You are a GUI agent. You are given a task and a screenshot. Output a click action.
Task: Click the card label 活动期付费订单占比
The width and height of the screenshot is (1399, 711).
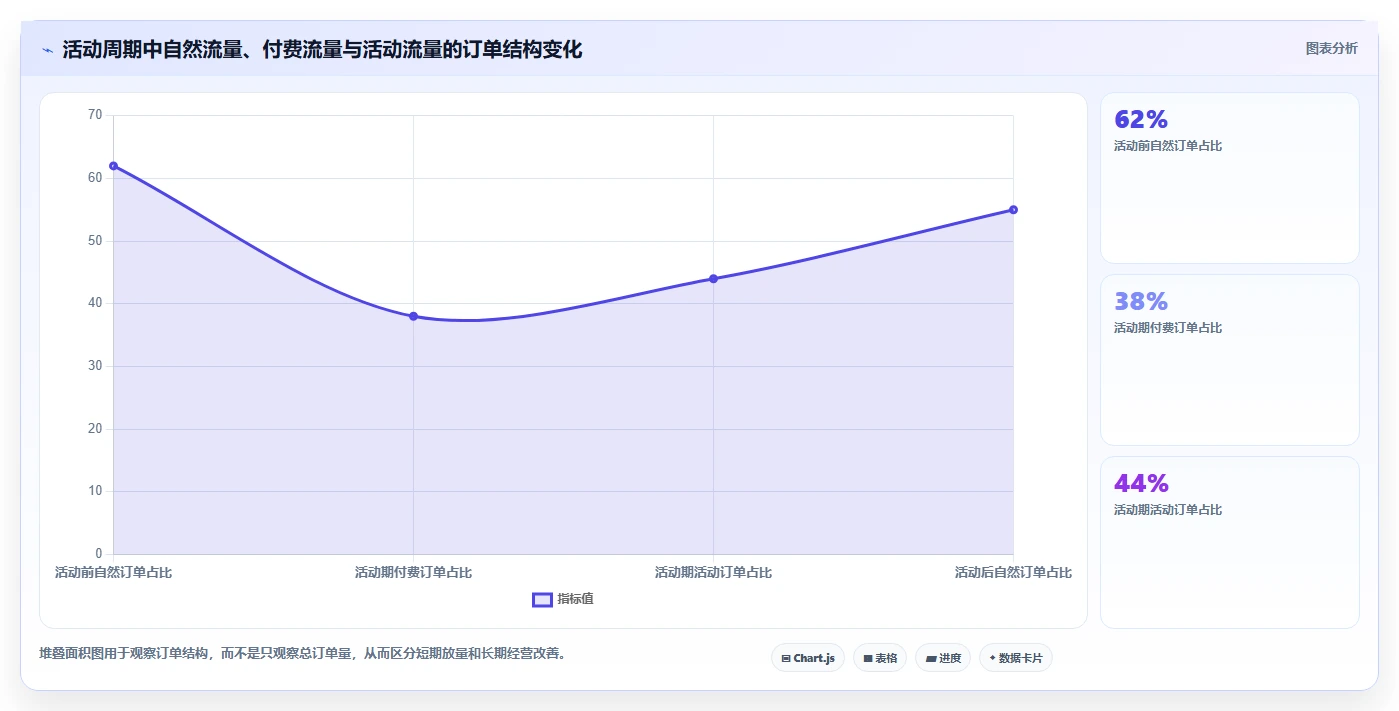[1168, 328]
